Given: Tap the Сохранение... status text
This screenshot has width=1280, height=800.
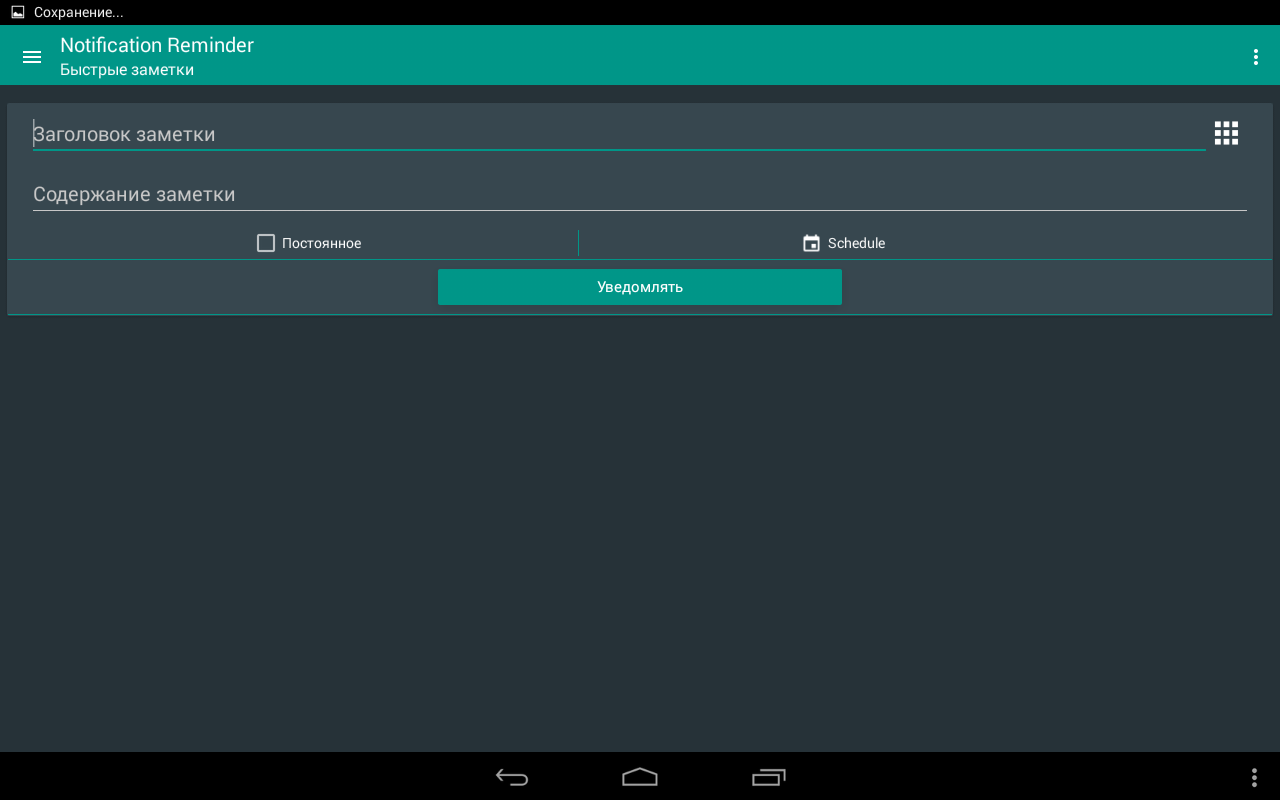Looking at the screenshot, I should click(79, 12).
